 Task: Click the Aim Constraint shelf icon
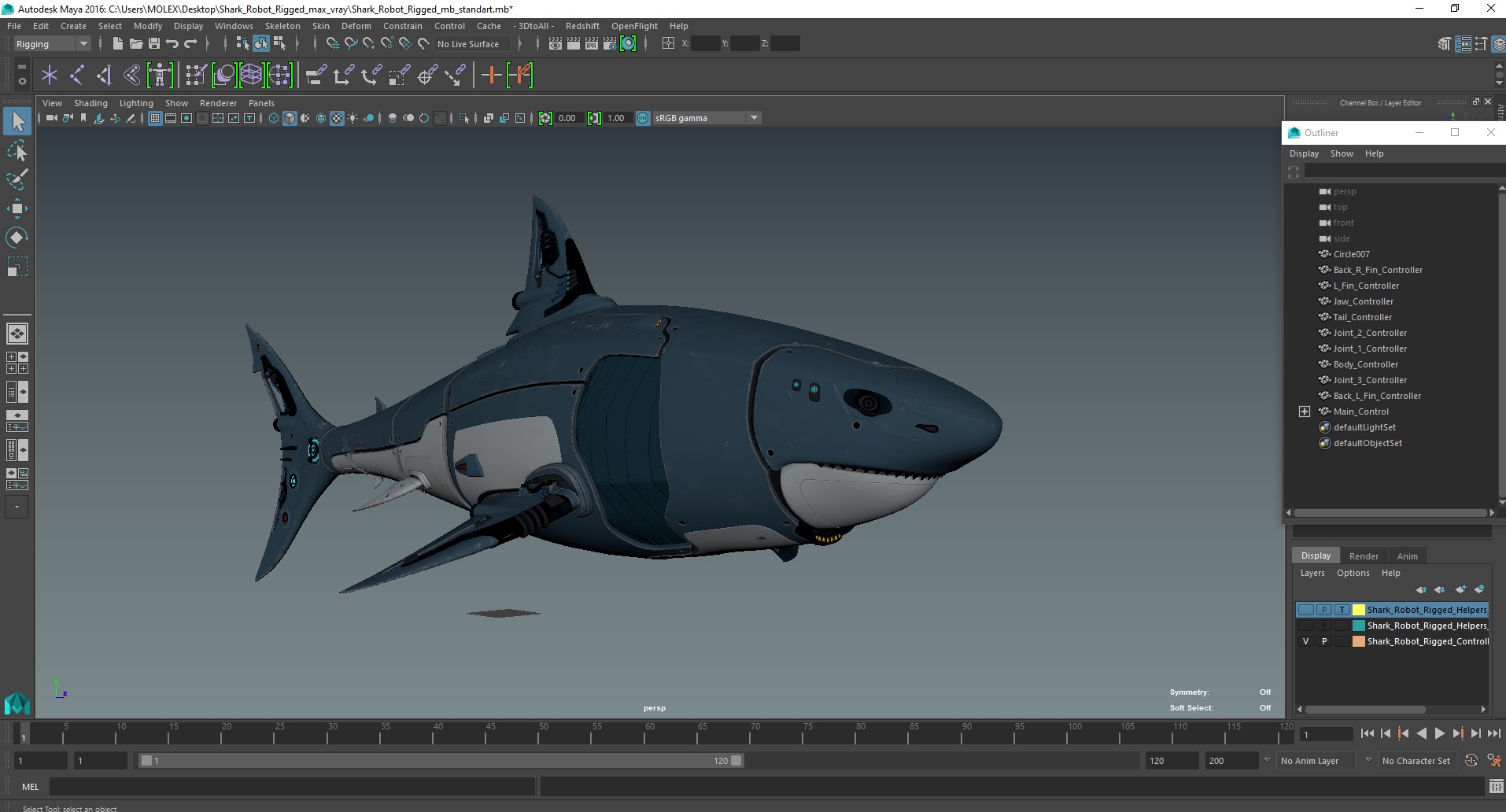[x=427, y=76]
